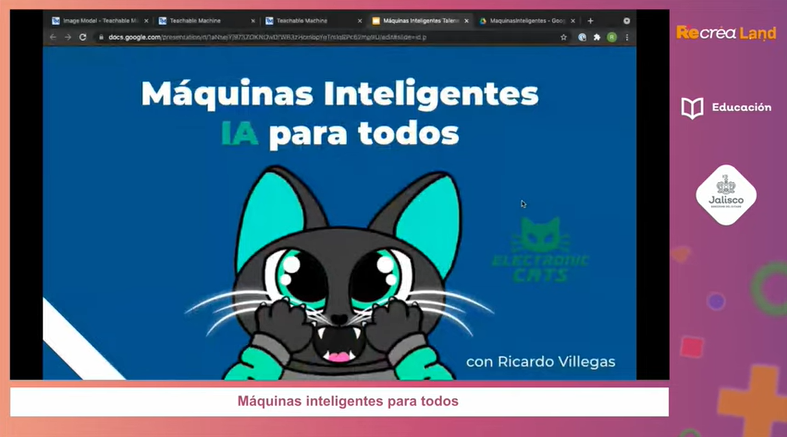Screen dimensions: 787x437
Task: Select the Máquinas Inteligentes Talent tab
Action: tap(421, 21)
